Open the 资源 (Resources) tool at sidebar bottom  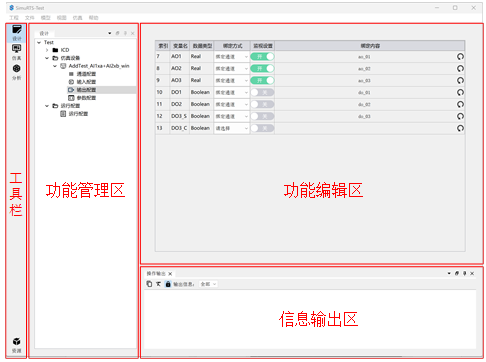[16, 345]
